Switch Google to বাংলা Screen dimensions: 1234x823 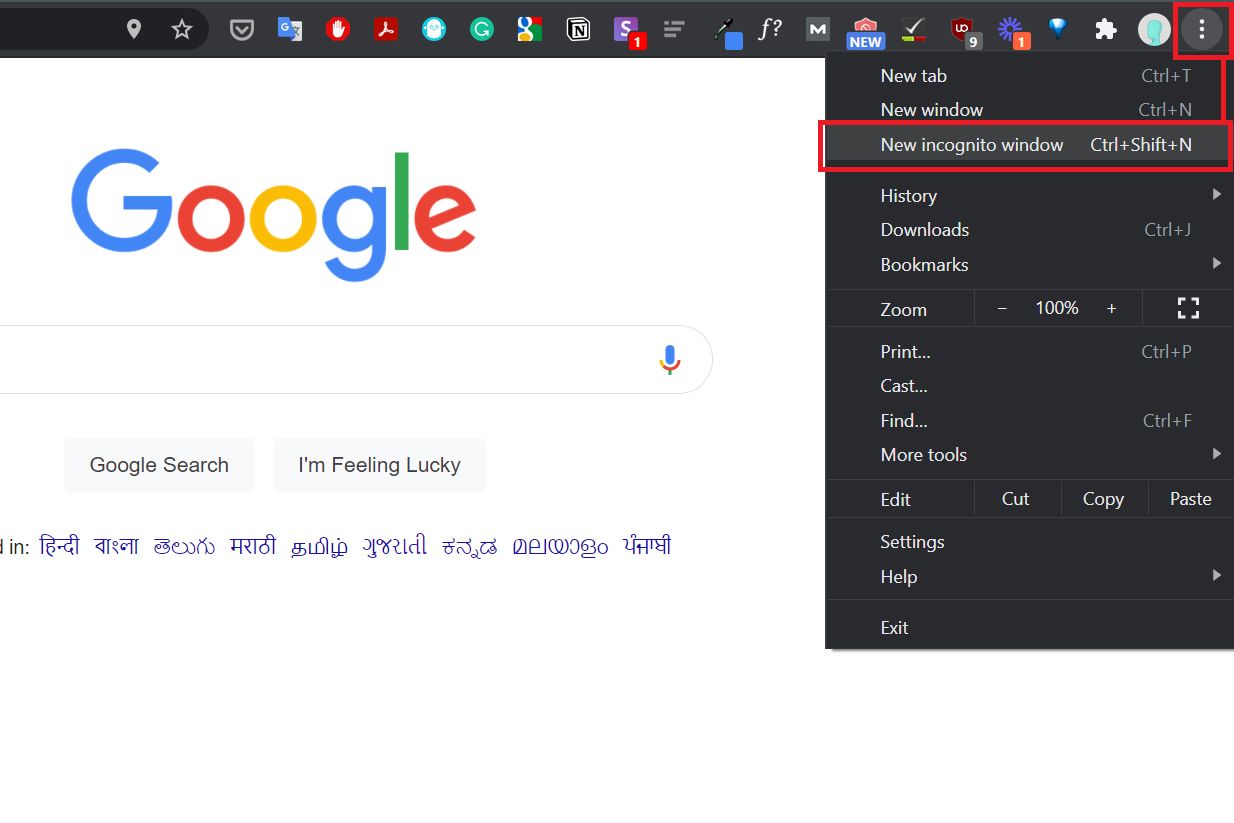click(117, 546)
